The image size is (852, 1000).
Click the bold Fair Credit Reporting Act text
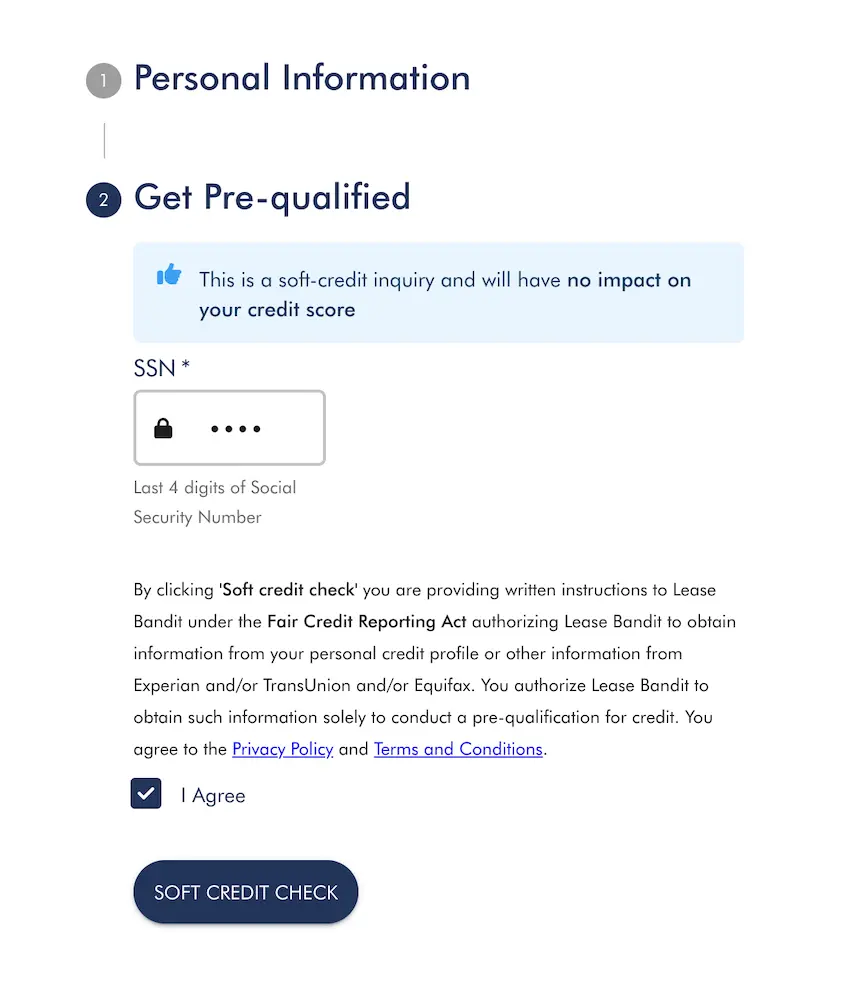[x=367, y=621]
